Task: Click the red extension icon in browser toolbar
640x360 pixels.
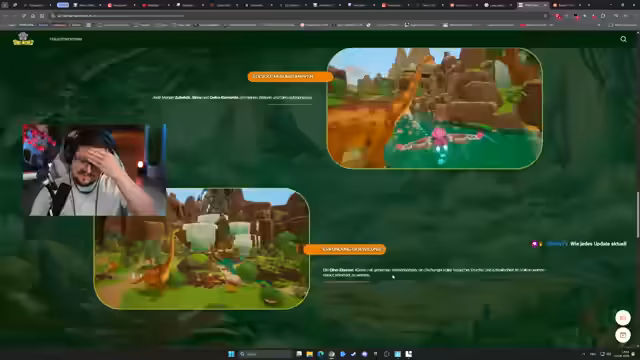Action: 558,16
